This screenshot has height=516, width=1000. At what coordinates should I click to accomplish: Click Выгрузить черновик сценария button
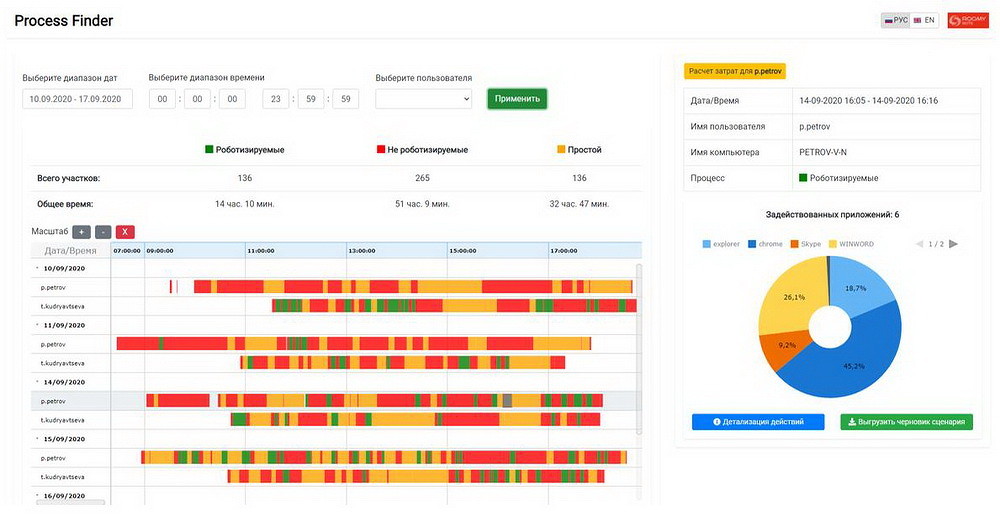tap(906, 422)
